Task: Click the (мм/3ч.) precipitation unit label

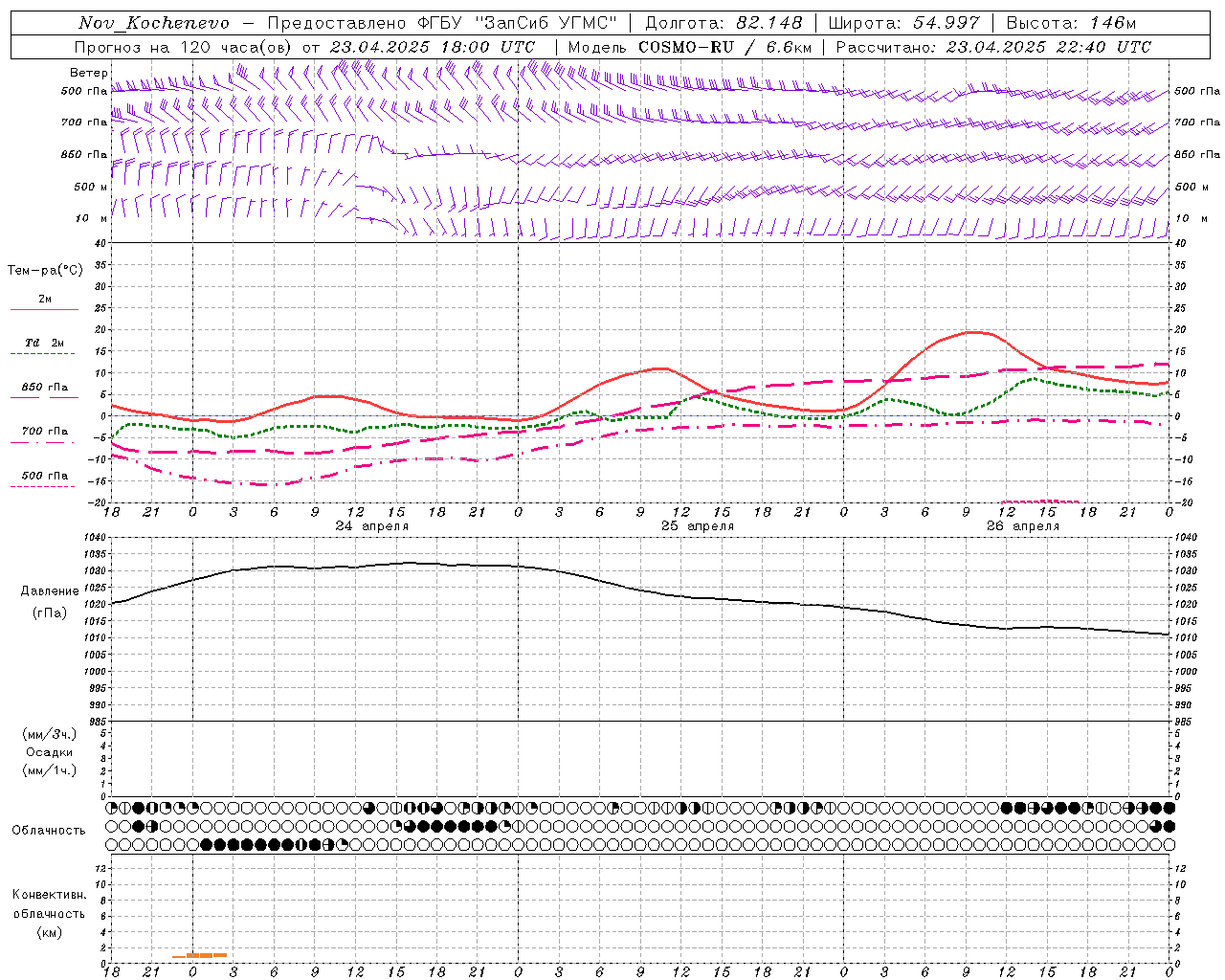Action: [x=50, y=734]
